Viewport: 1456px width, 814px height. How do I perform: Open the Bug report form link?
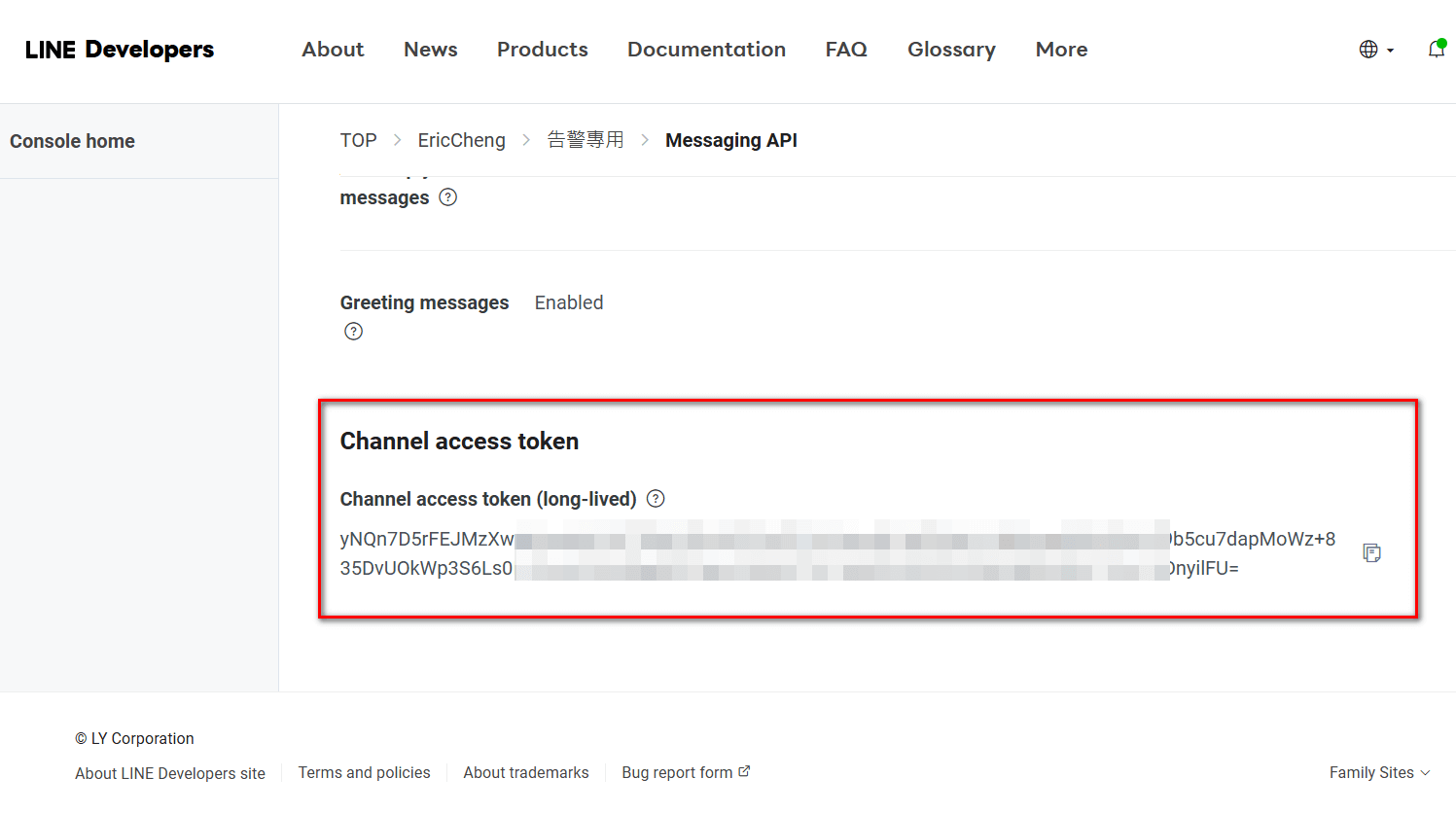(686, 772)
